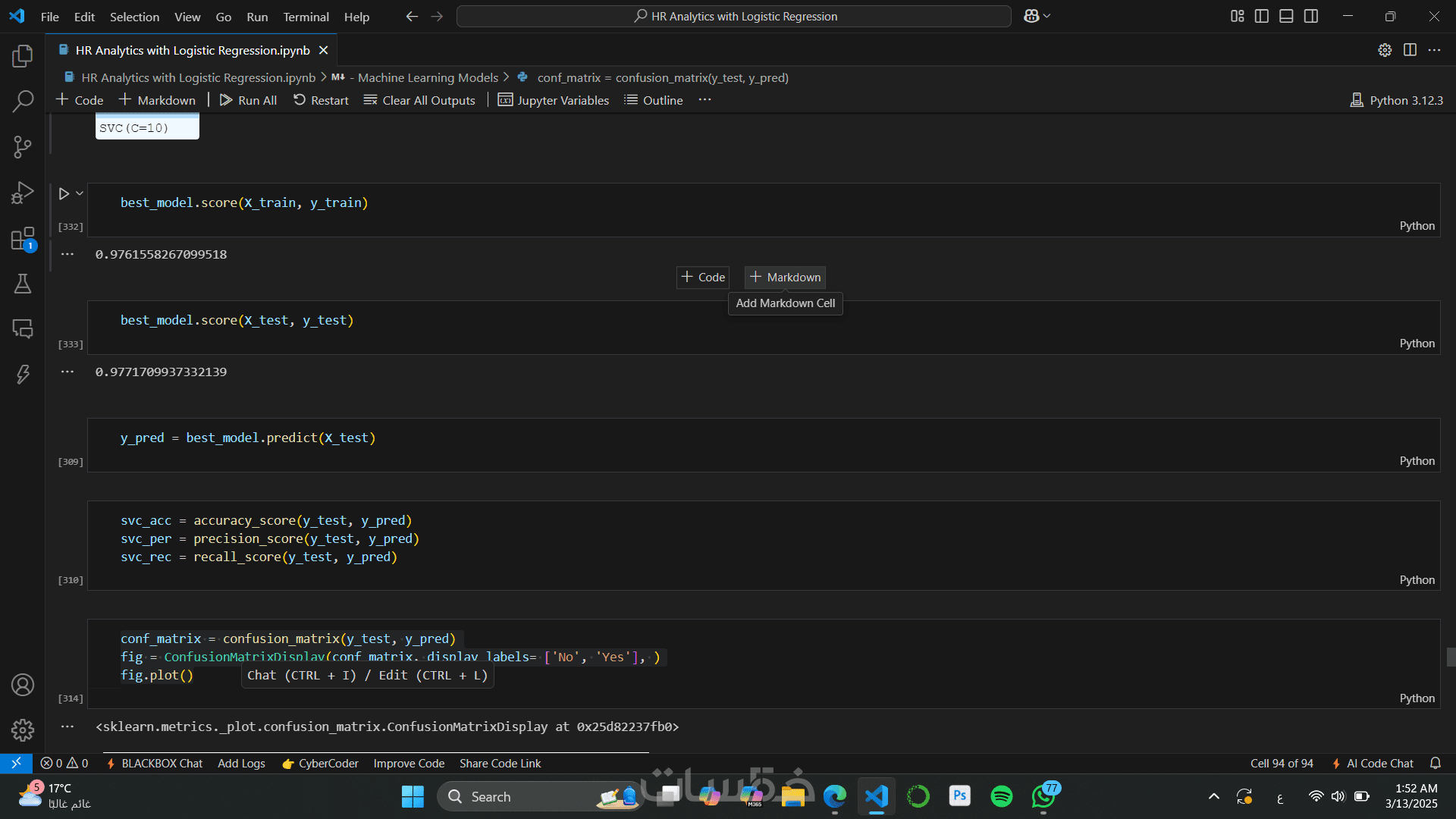The width and height of the screenshot is (1456, 819).
Task: Expand the run cell options chevron
Action: (80, 193)
